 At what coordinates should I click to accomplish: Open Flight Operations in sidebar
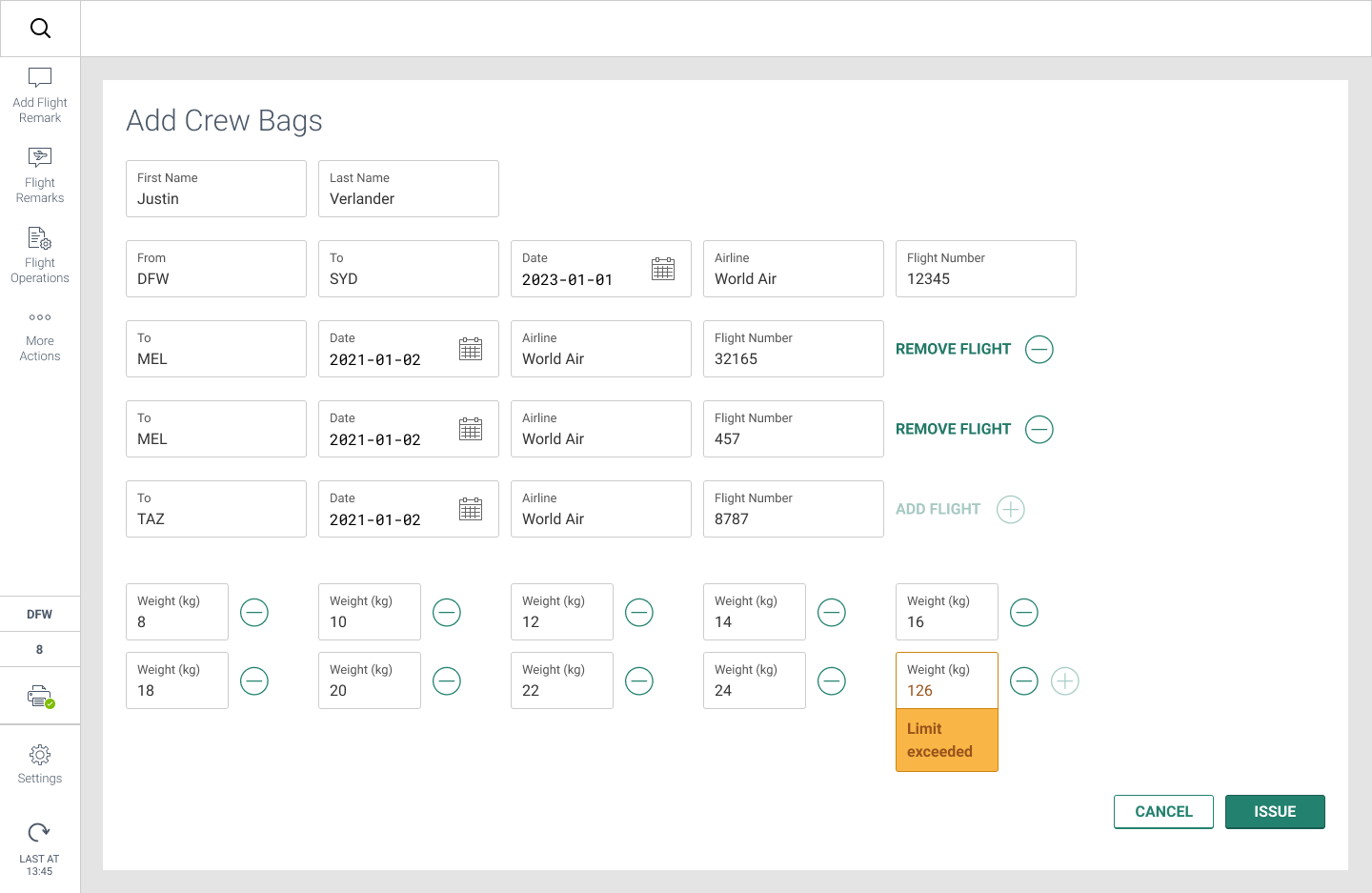point(40,256)
